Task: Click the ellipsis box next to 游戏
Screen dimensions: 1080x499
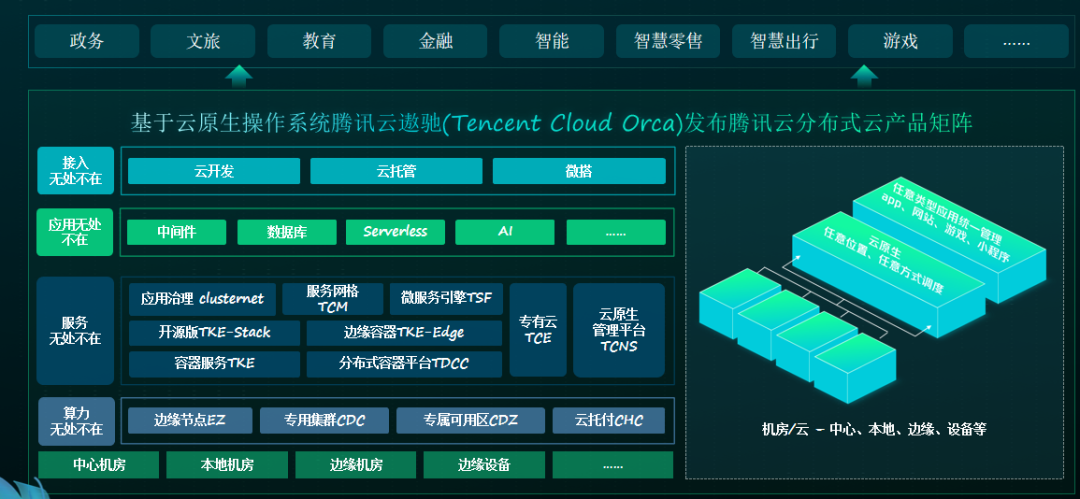Action: 1016,41
